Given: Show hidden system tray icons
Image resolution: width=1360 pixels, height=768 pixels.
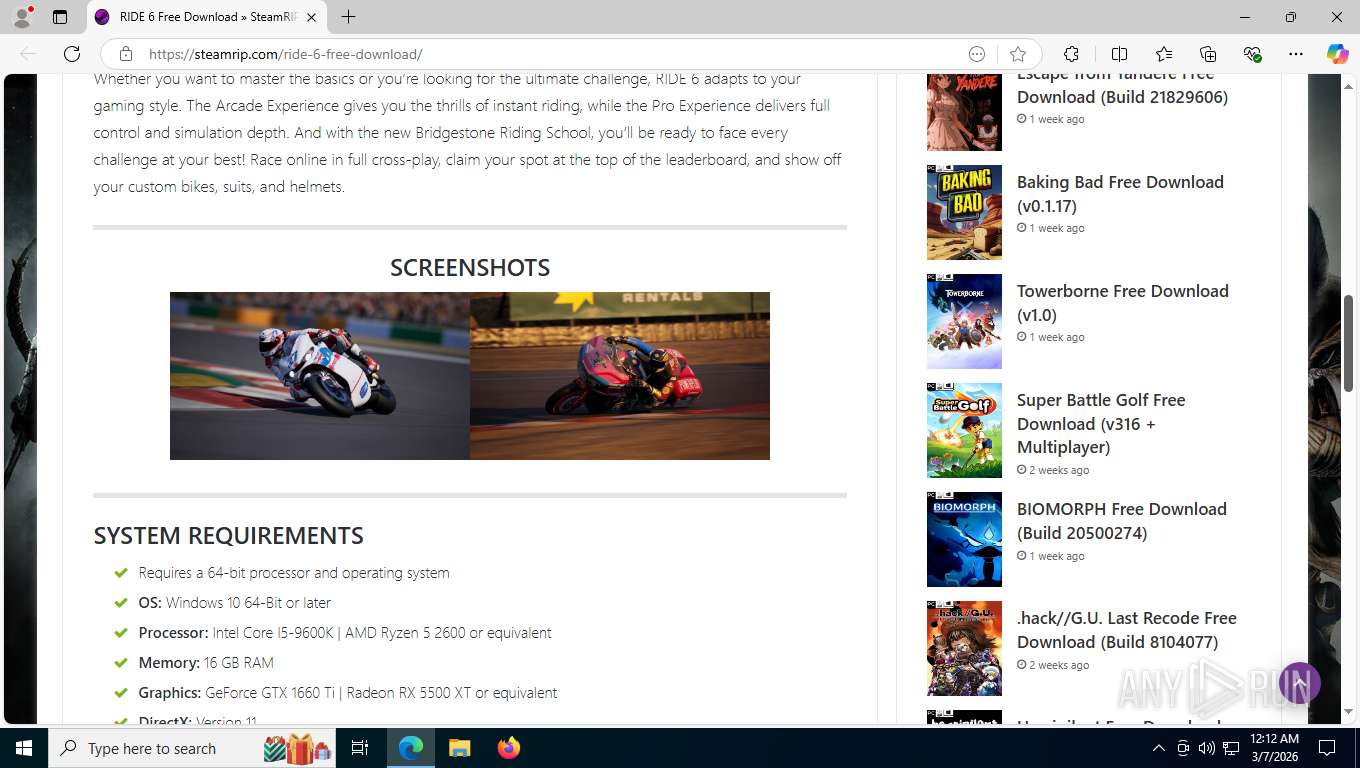Looking at the screenshot, I should click(1159, 748).
